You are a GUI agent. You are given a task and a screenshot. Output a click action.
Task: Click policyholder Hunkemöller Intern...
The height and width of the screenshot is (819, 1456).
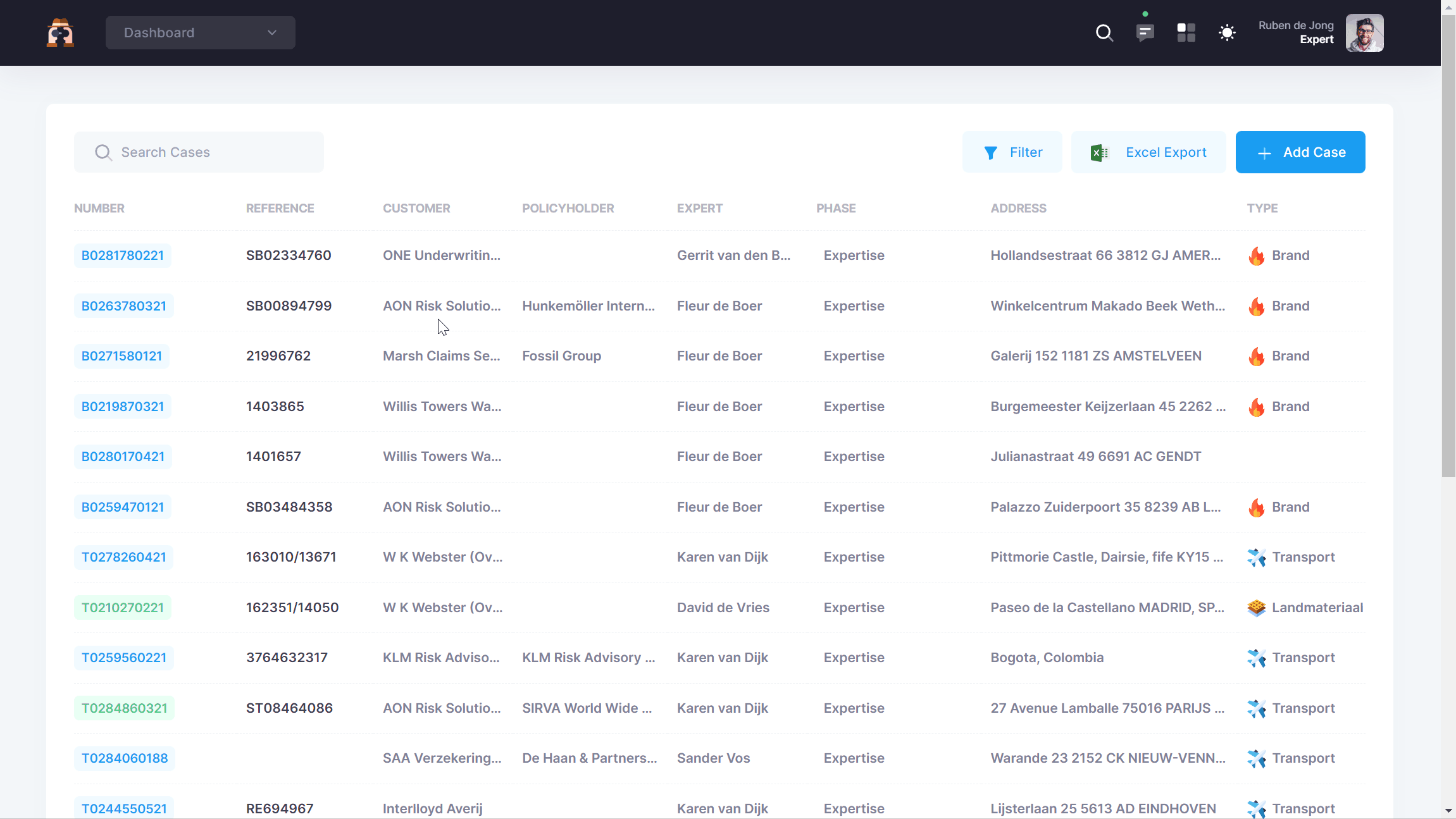pos(588,306)
